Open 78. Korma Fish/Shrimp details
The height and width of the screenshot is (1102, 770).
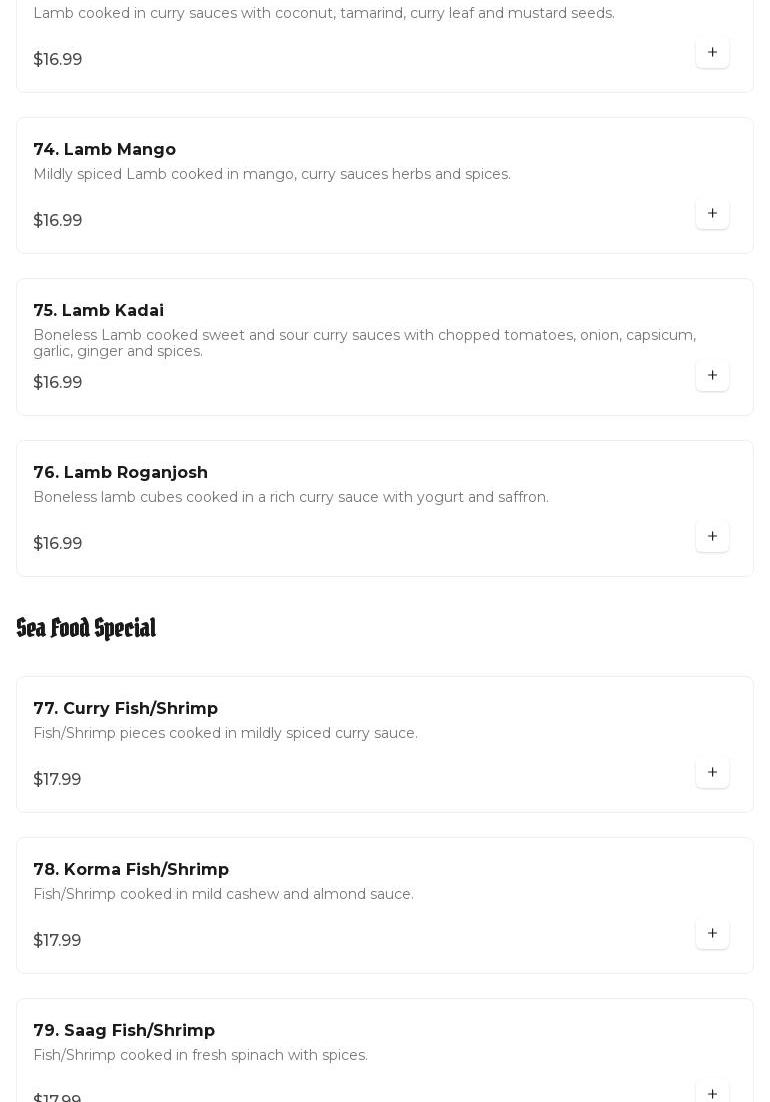coord(131,869)
